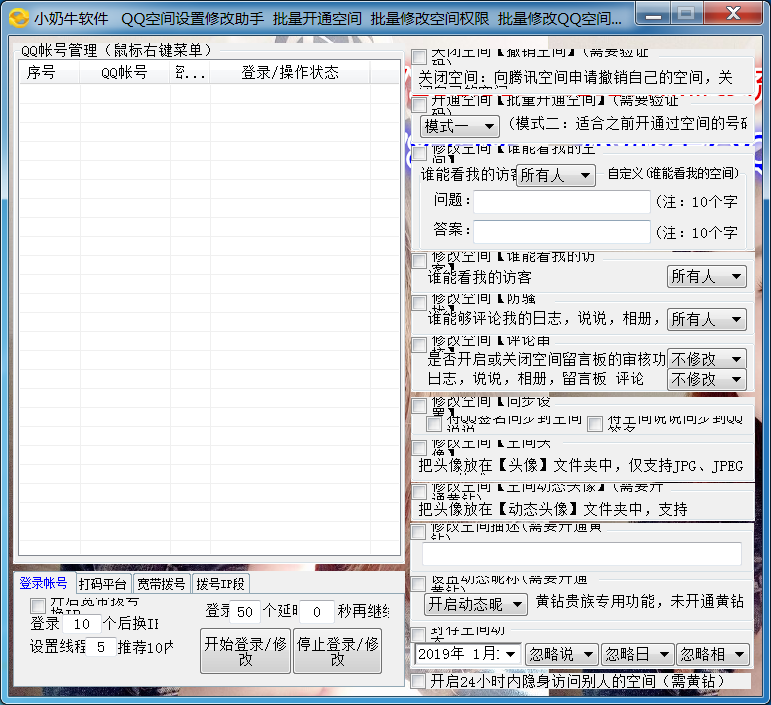Click the truncated 密... column header
771x705 pixels.
[x=190, y=72]
